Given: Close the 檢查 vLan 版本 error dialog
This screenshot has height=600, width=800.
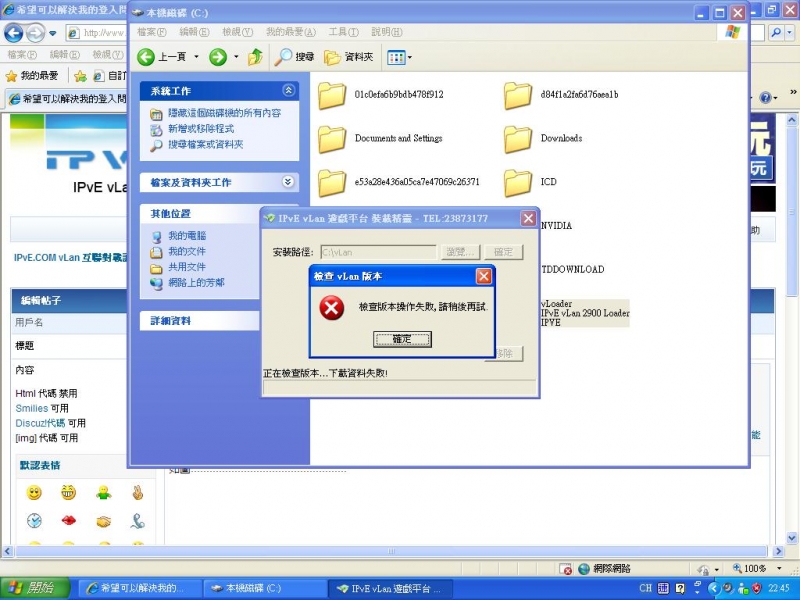Looking at the screenshot, I should pos(483,276).
